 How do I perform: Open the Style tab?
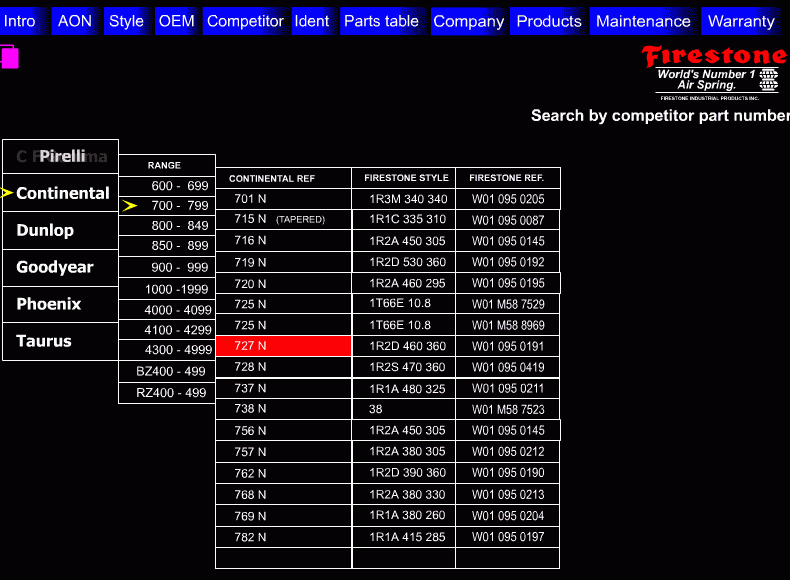tap(126, 21)
